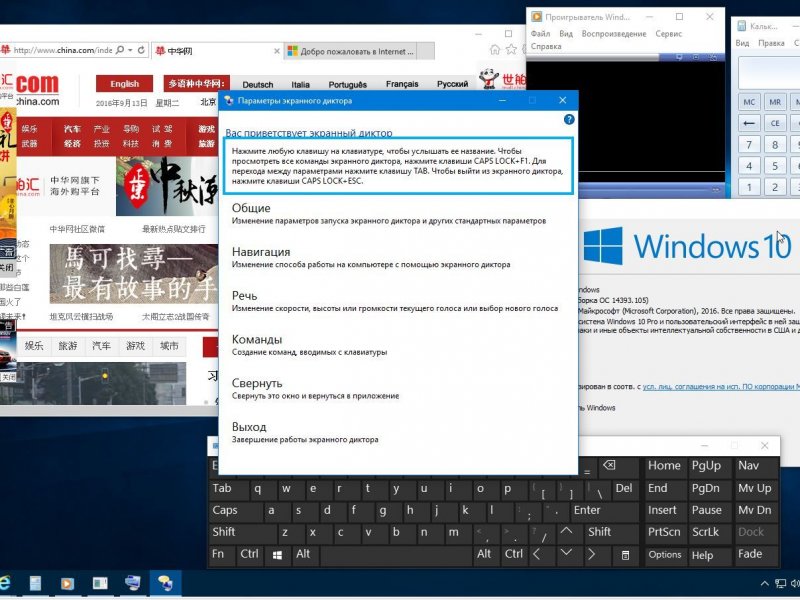The image size is (800, 600).
Task: Click the Narrator settings title bar icon
Action: 229,101
